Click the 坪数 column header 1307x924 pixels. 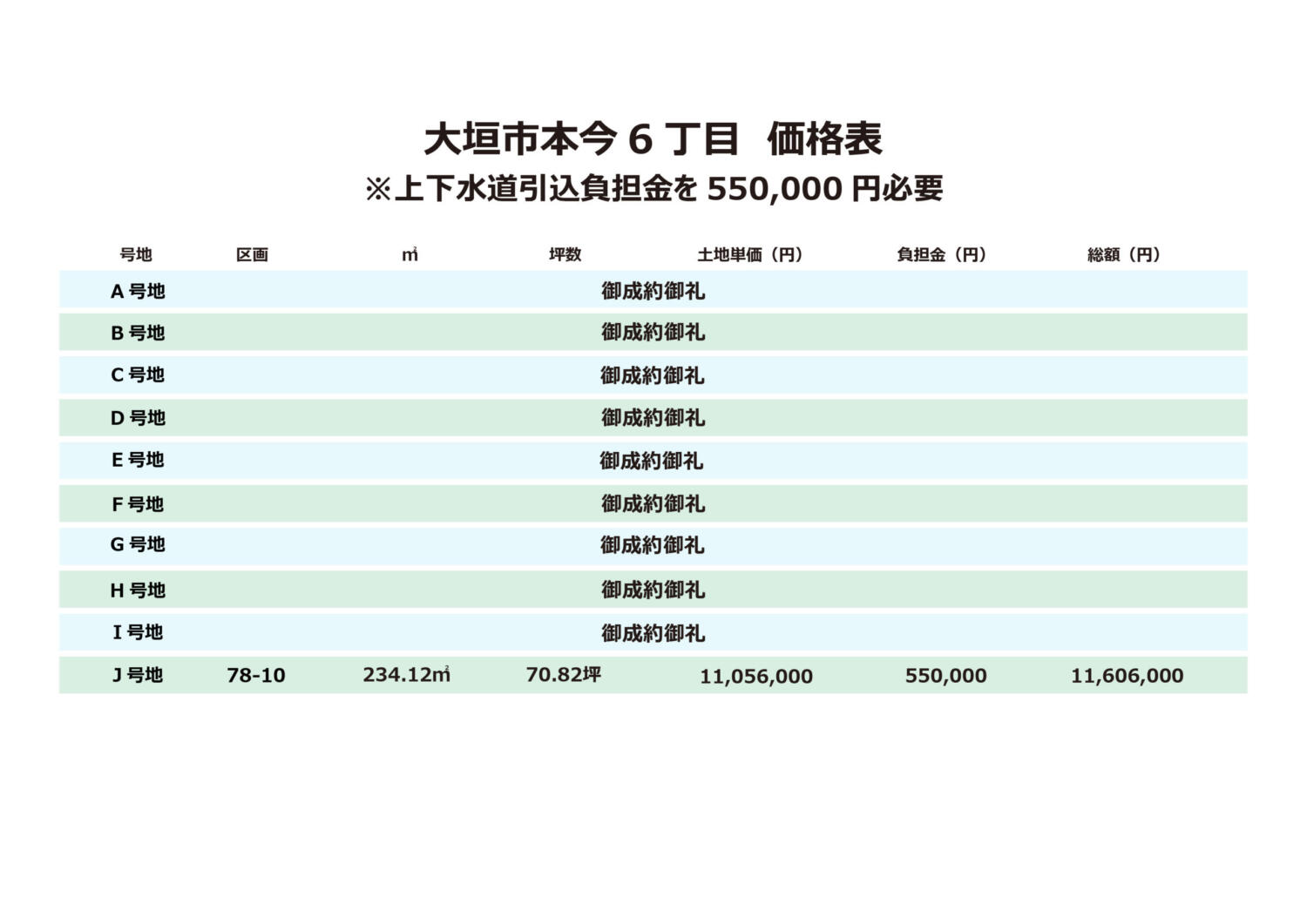tap(565, 254)
